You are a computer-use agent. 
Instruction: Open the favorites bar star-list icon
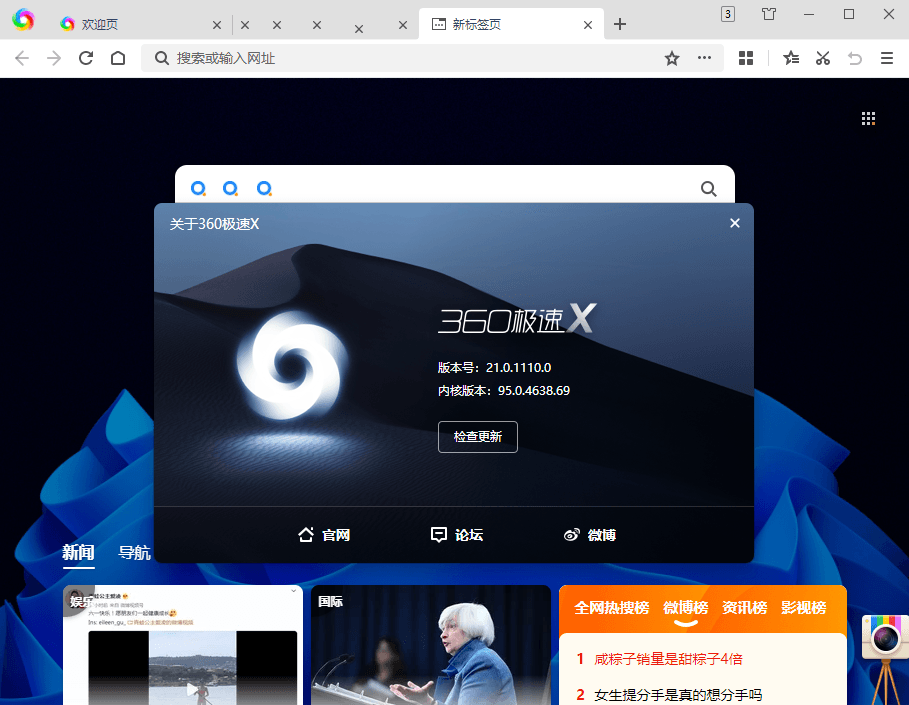pyautogui.click(x=790, y=58)
